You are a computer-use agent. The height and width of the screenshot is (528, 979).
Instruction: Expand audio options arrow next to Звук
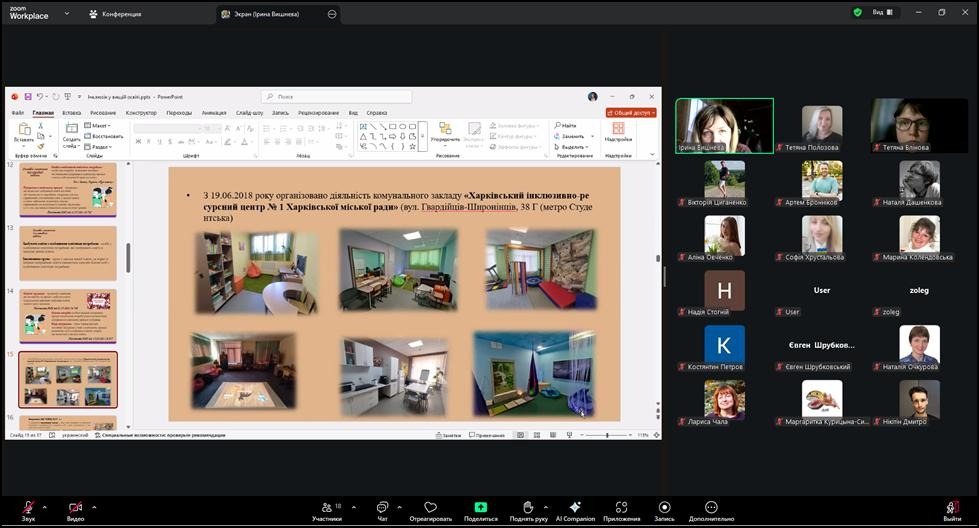pos(46,505)
